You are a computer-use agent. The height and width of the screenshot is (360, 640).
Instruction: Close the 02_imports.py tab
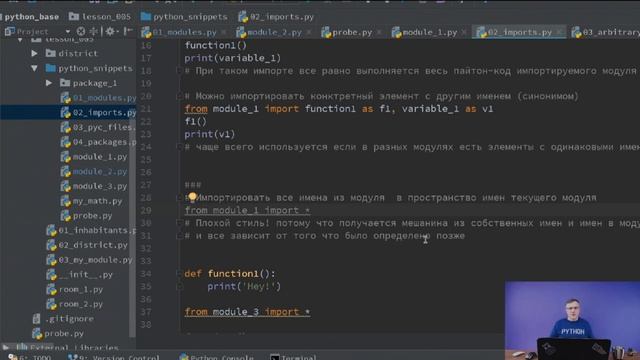559,32
